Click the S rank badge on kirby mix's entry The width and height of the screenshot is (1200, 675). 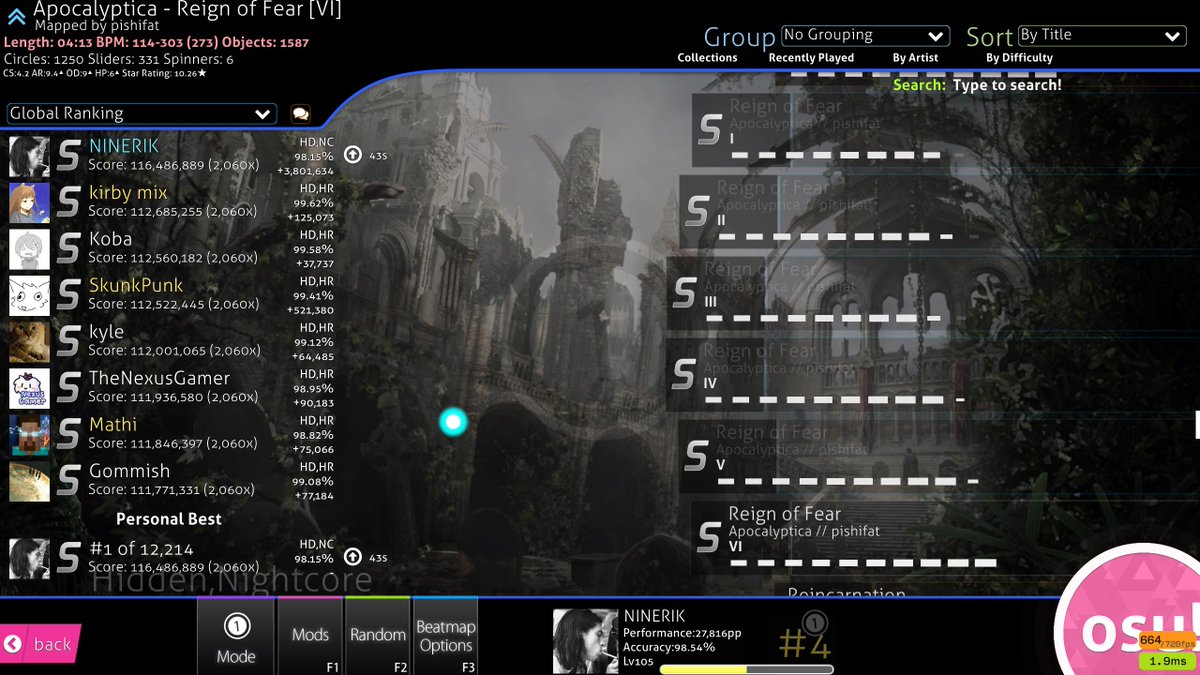pyautogui.click(x=68, y=201)
